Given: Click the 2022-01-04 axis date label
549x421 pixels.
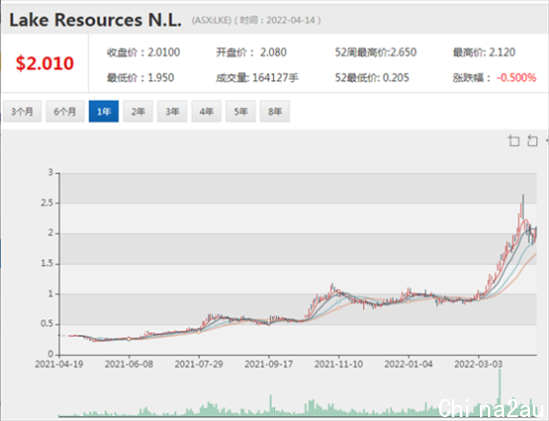Looking at the screenshot, I should tap(408, 364).
